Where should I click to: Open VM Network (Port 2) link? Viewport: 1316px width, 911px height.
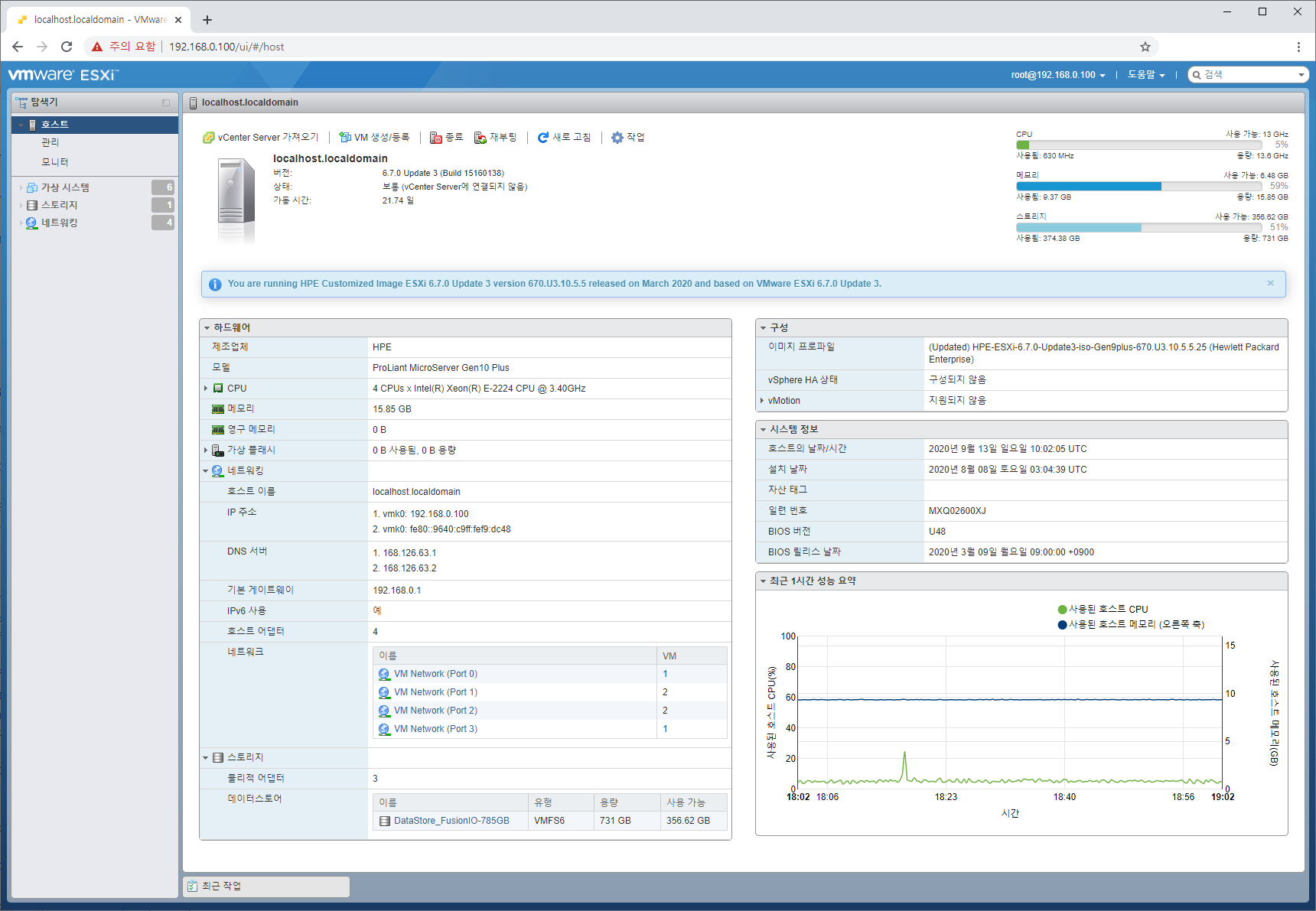pos(435,711)
